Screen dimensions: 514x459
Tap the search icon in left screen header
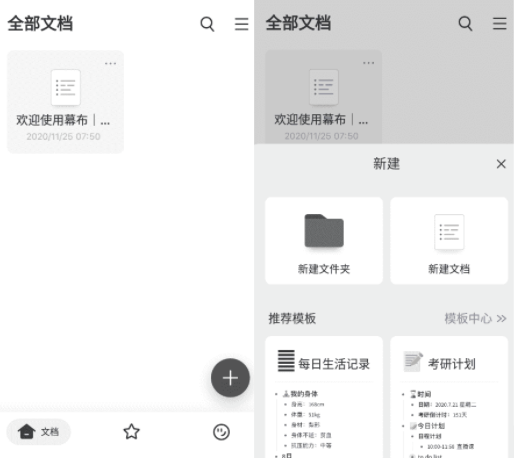(207, 24)
